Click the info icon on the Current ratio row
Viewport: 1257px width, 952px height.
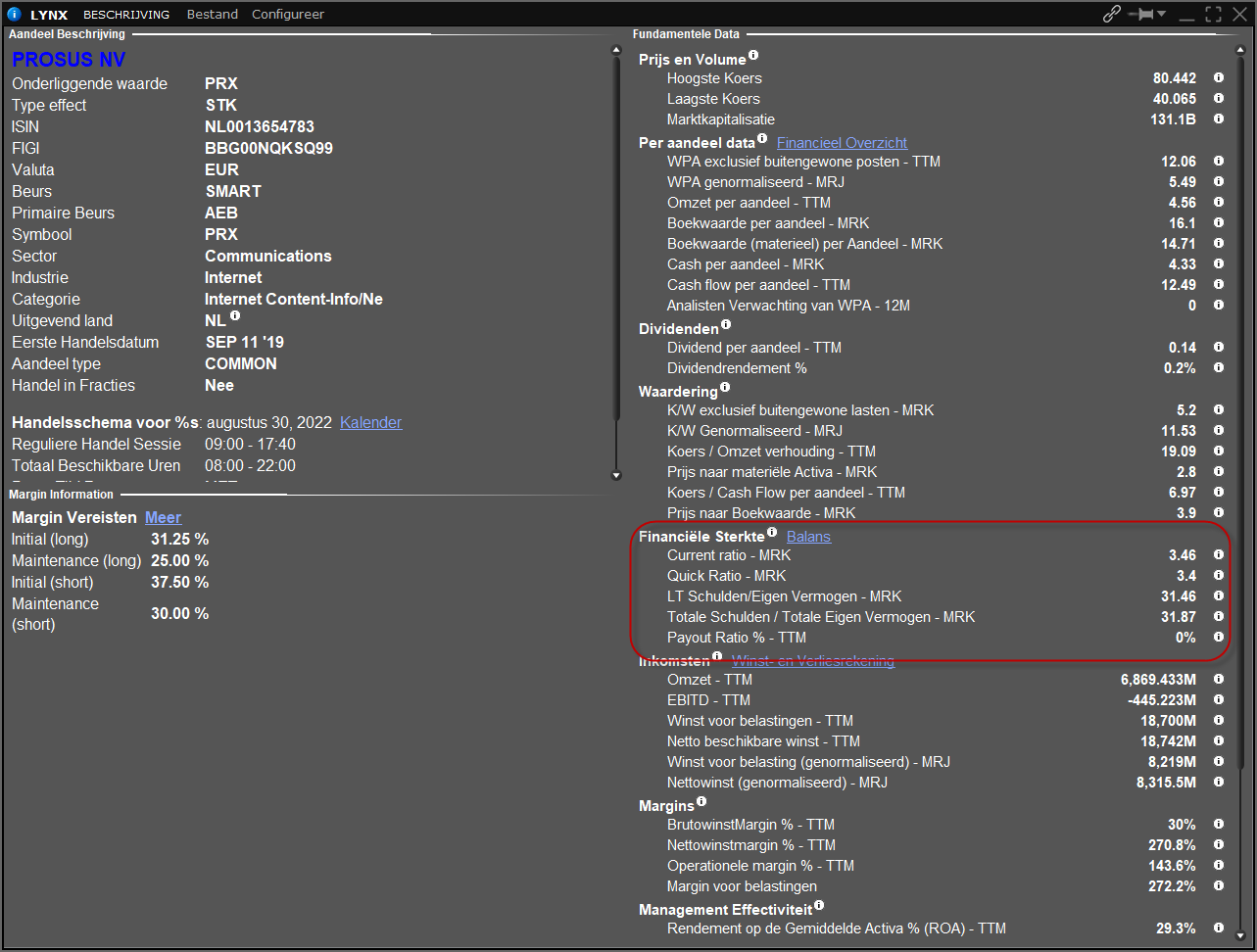1219,554
